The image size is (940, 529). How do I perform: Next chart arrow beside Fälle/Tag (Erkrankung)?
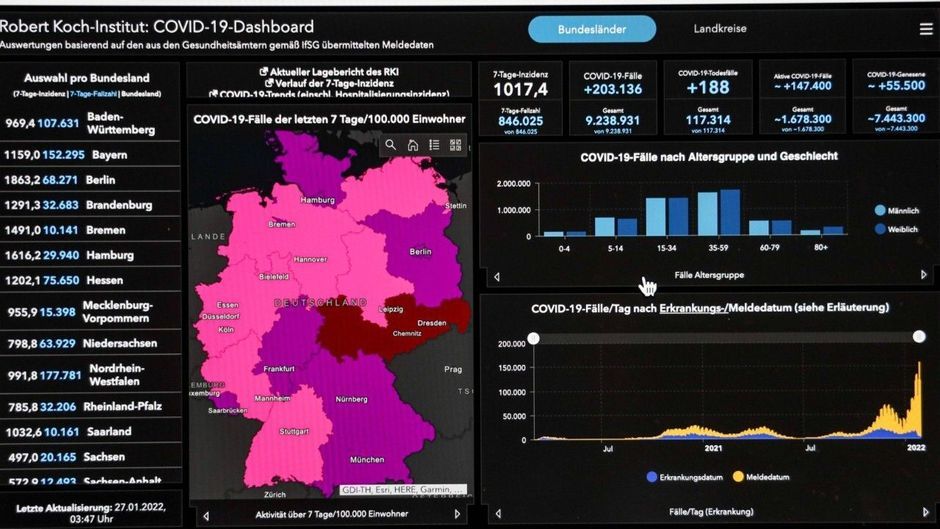click(x=926, y=512)
